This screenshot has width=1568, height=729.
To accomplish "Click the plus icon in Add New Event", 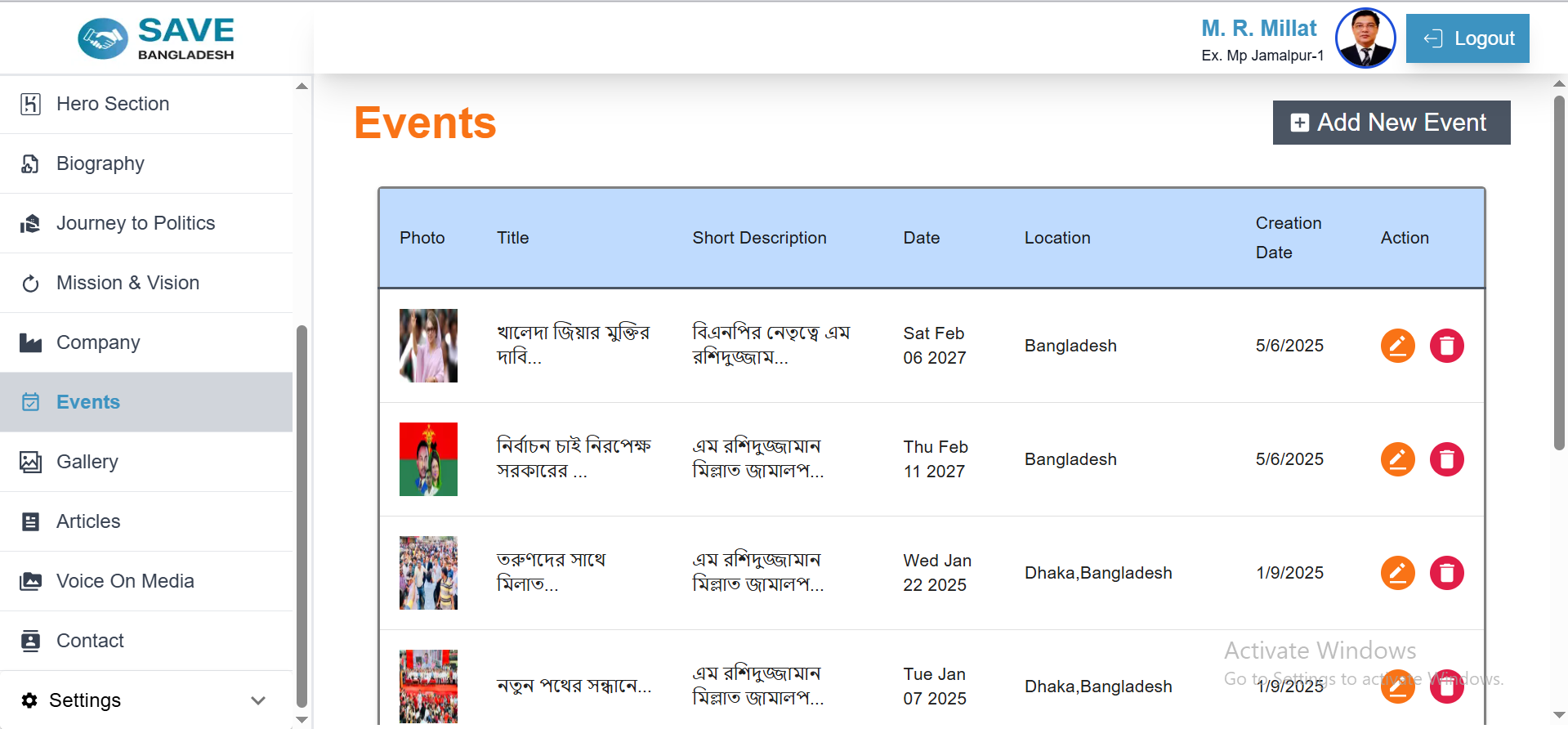I will coord(1299,123).
